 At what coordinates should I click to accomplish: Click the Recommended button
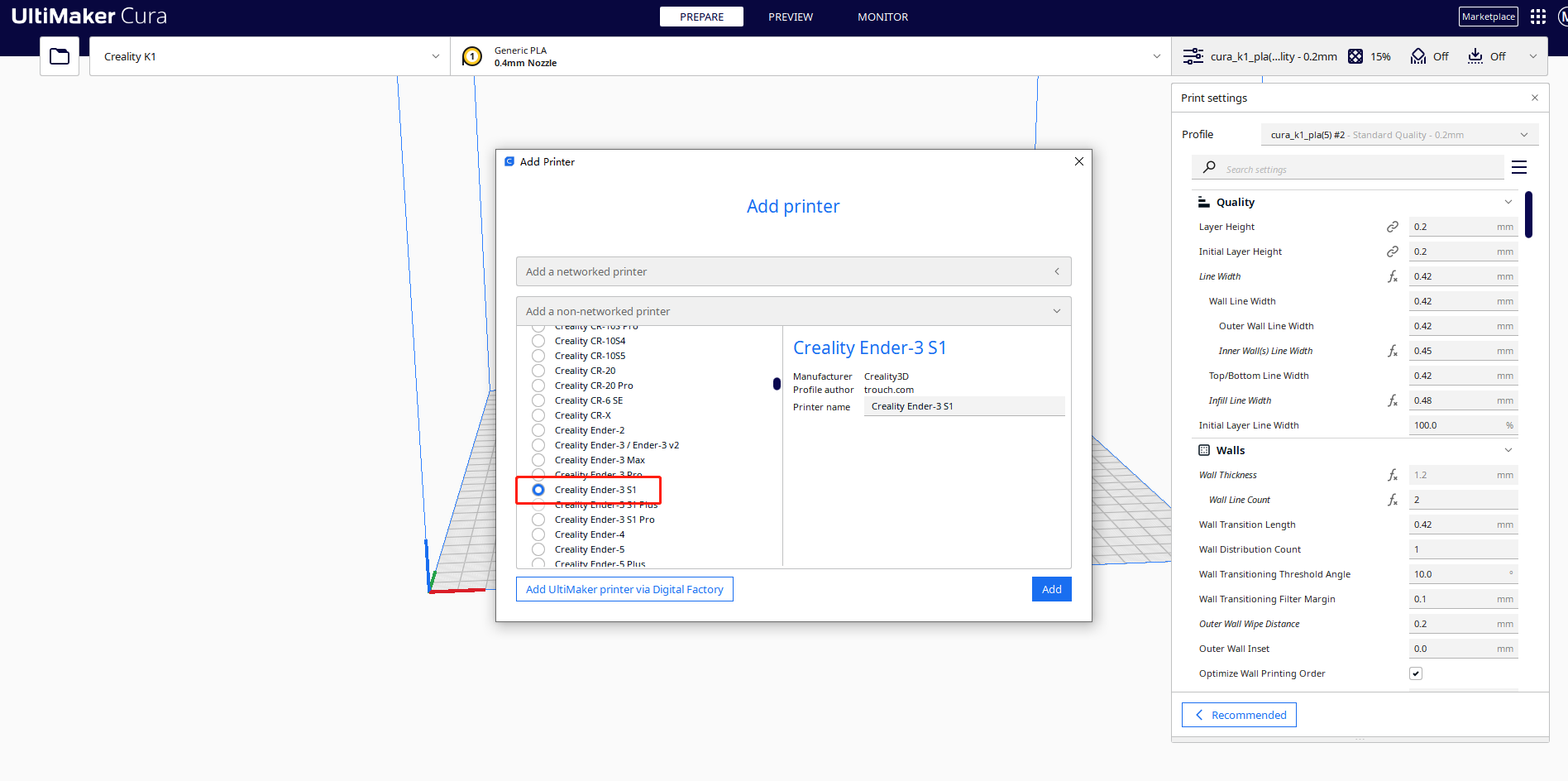pos(1239,715)
